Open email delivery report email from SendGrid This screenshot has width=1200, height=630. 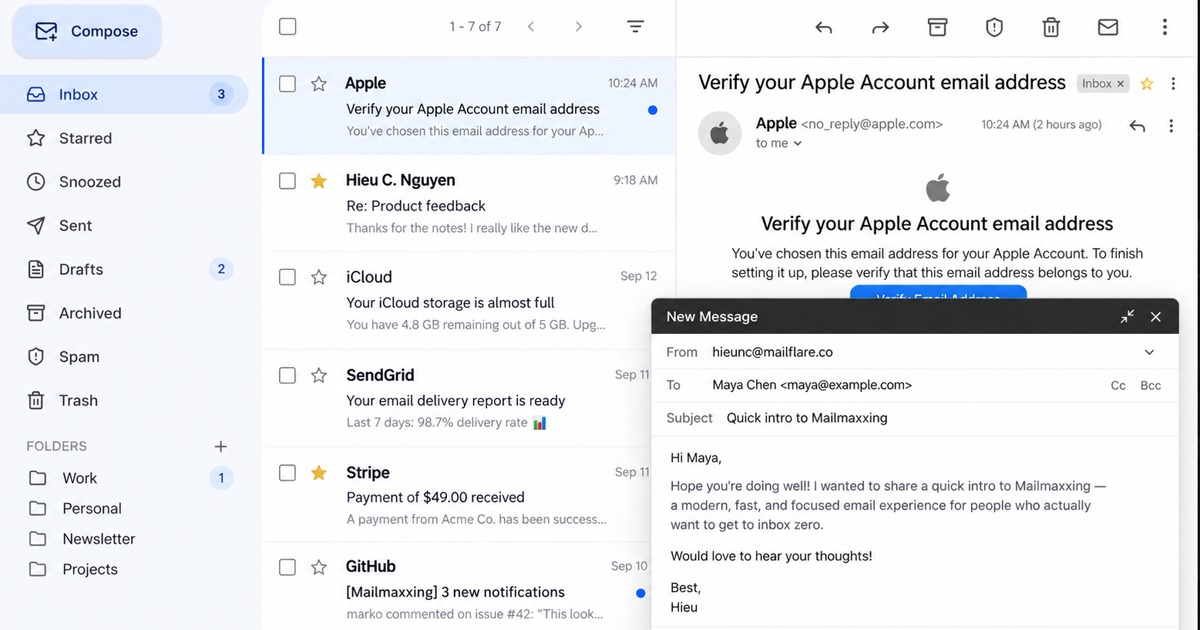tap(469, 399)
